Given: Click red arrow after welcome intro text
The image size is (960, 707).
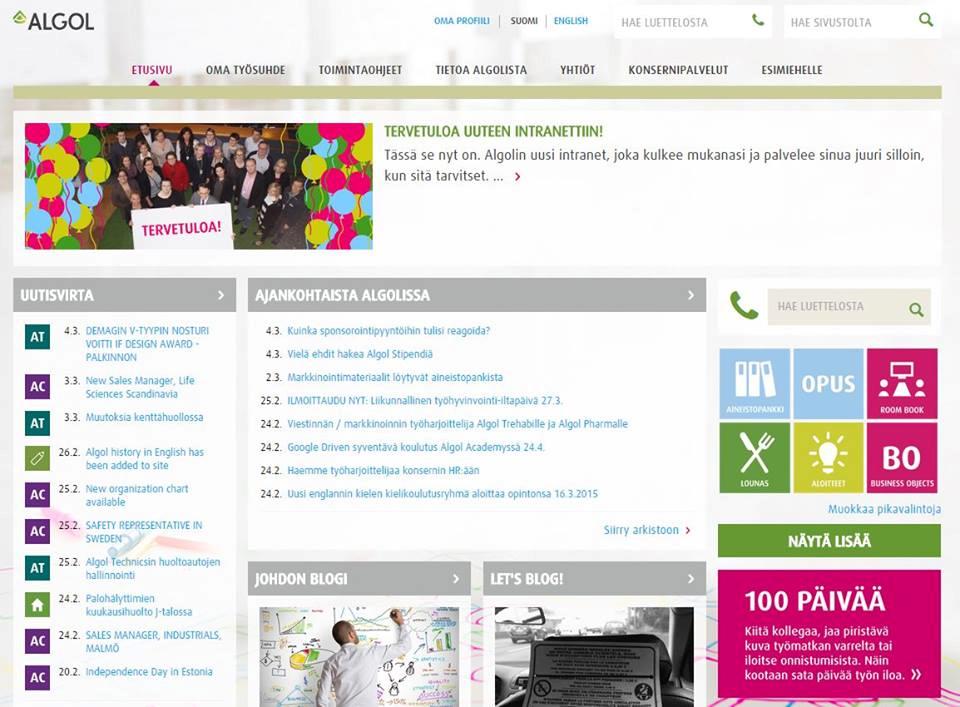Looking at the screenshot, I should coord(517,176).
